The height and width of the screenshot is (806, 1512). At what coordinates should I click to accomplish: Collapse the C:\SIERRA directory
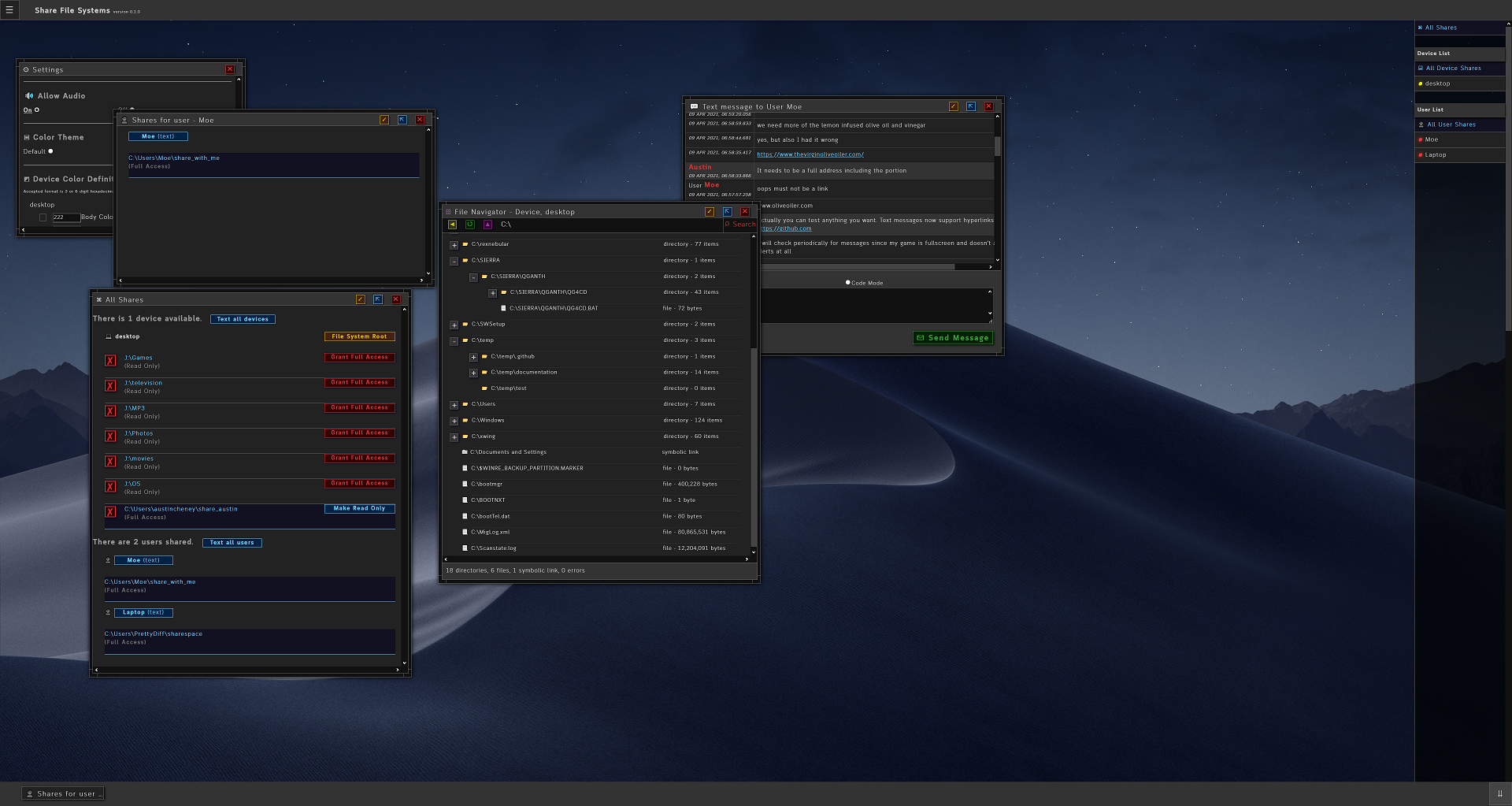click(x=454, y=261)
